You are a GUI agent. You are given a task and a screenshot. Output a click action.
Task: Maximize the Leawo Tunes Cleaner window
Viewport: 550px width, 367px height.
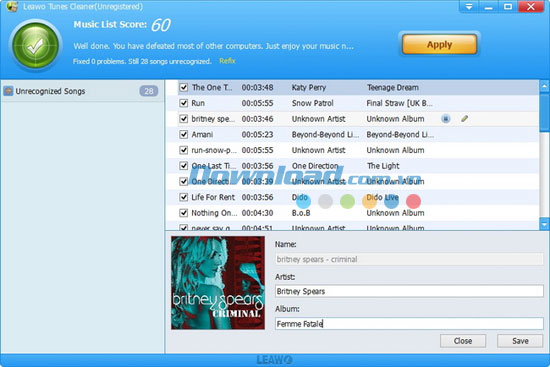point(508,6)
